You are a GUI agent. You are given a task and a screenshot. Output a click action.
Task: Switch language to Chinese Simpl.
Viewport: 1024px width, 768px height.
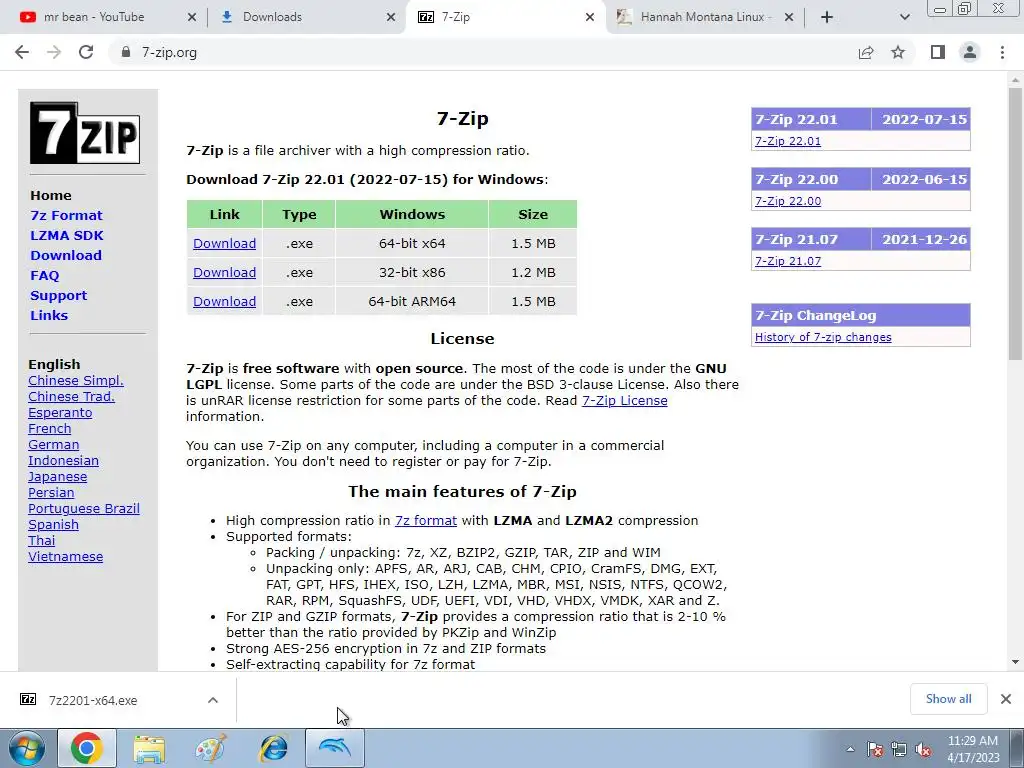point(76,381)
